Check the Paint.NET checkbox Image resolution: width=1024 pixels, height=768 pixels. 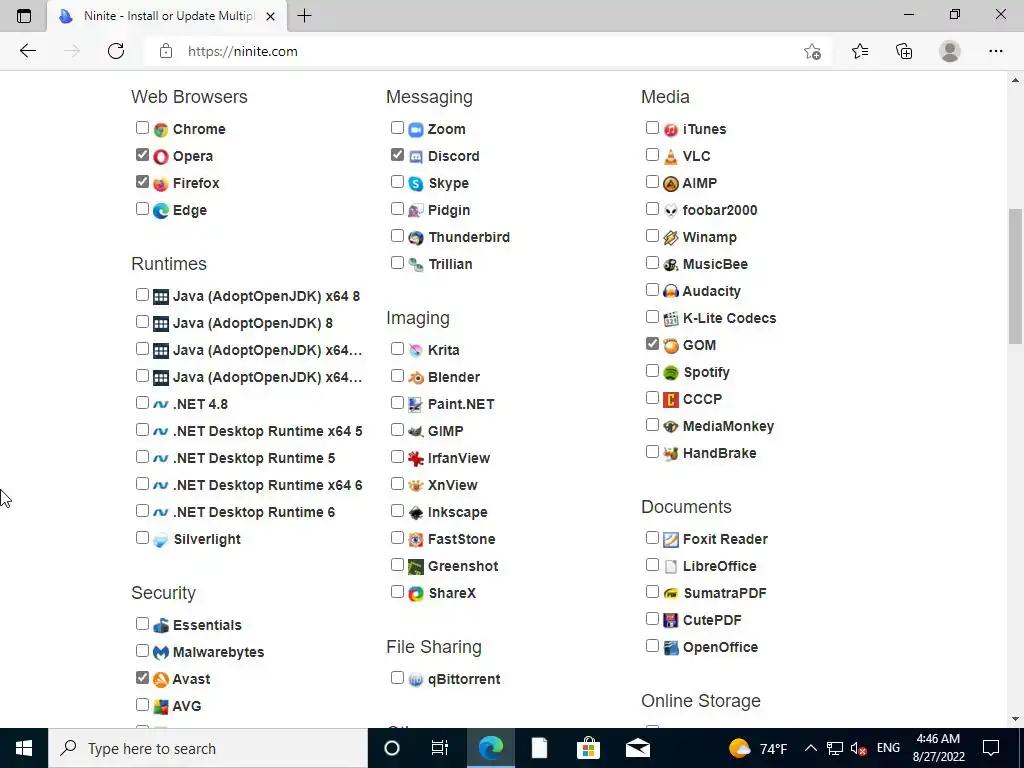(397, 402)
